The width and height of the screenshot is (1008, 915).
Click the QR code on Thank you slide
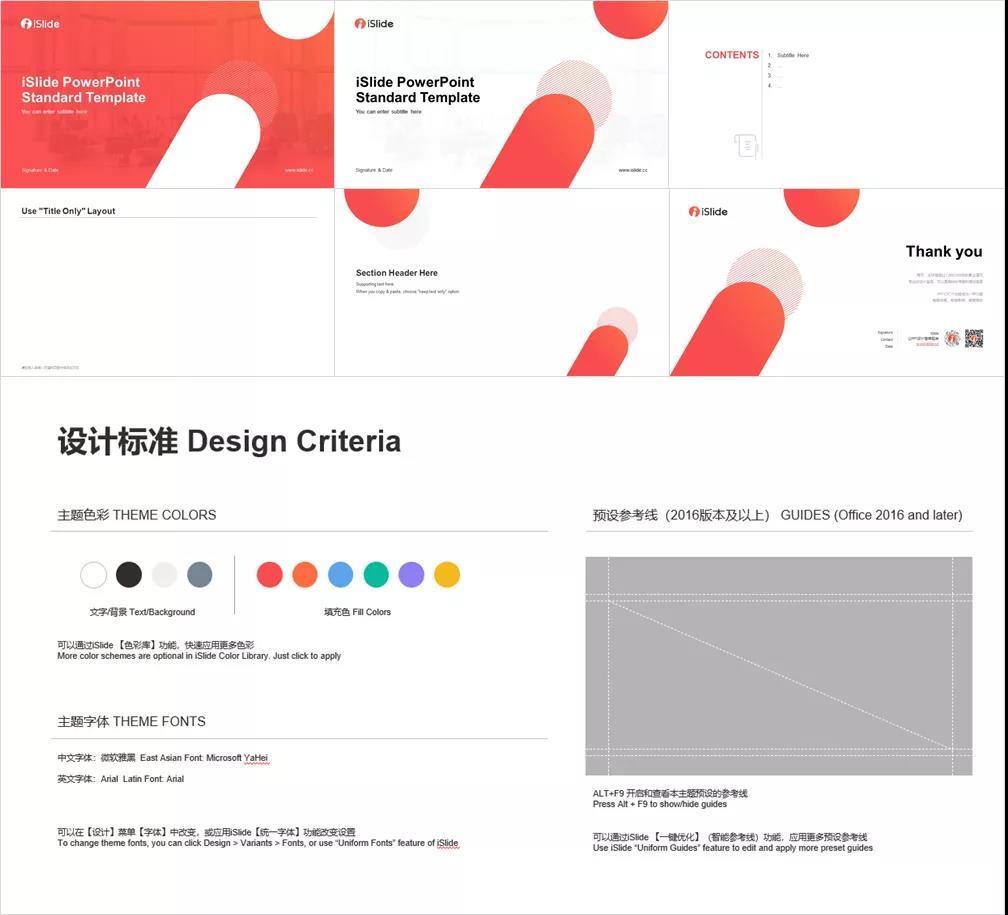973,338
